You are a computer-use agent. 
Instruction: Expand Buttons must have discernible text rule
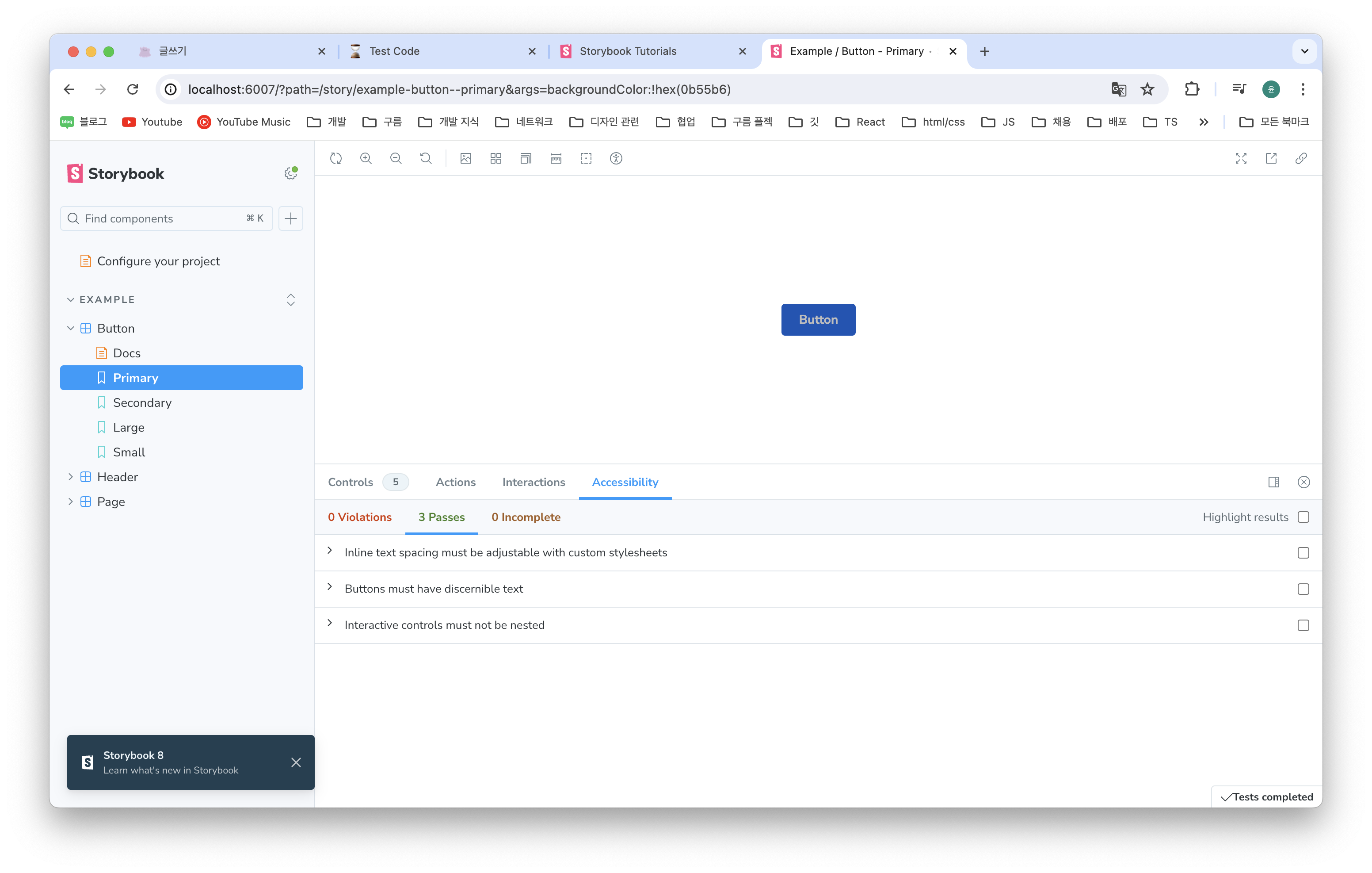[330, 587]
